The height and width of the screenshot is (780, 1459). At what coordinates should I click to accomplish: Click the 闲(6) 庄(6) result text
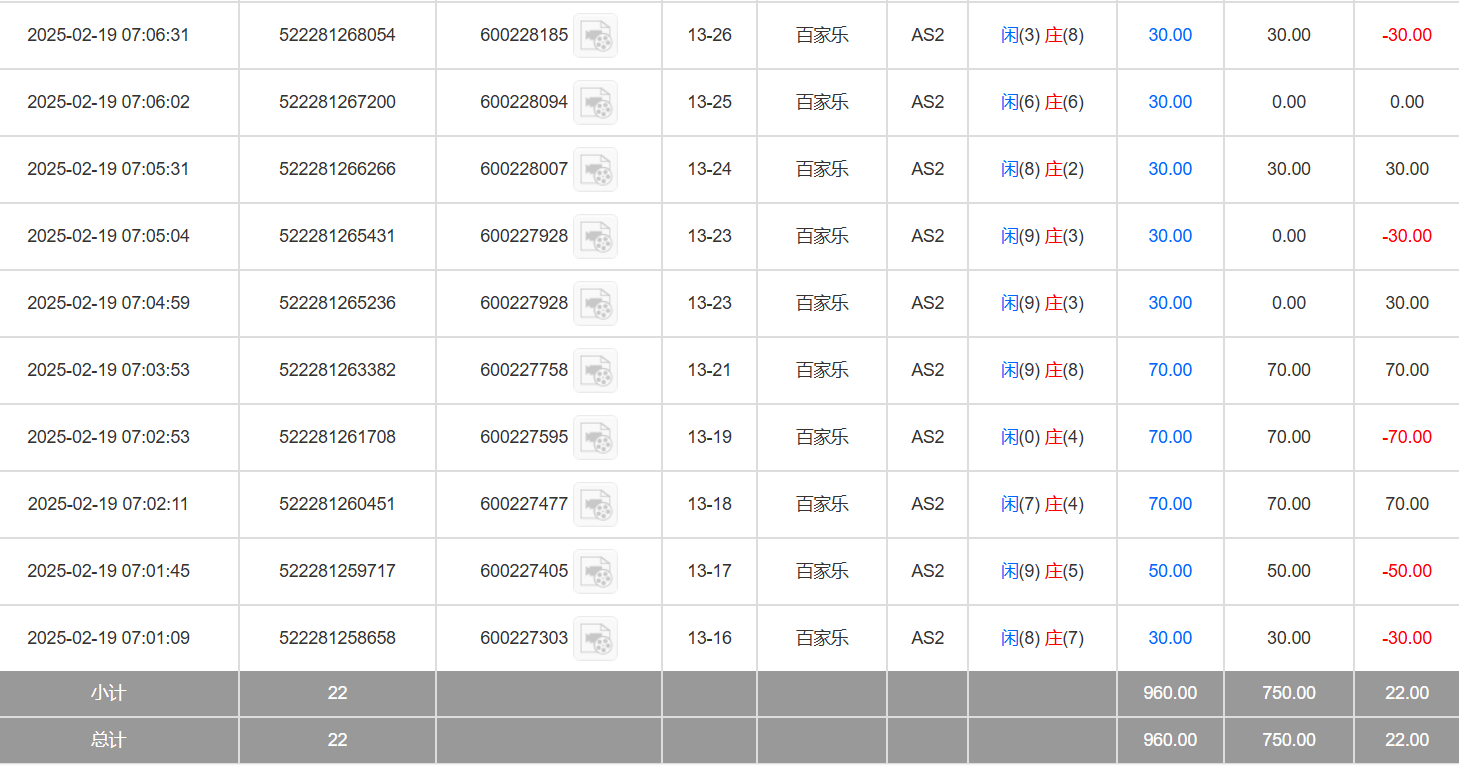1042,102
